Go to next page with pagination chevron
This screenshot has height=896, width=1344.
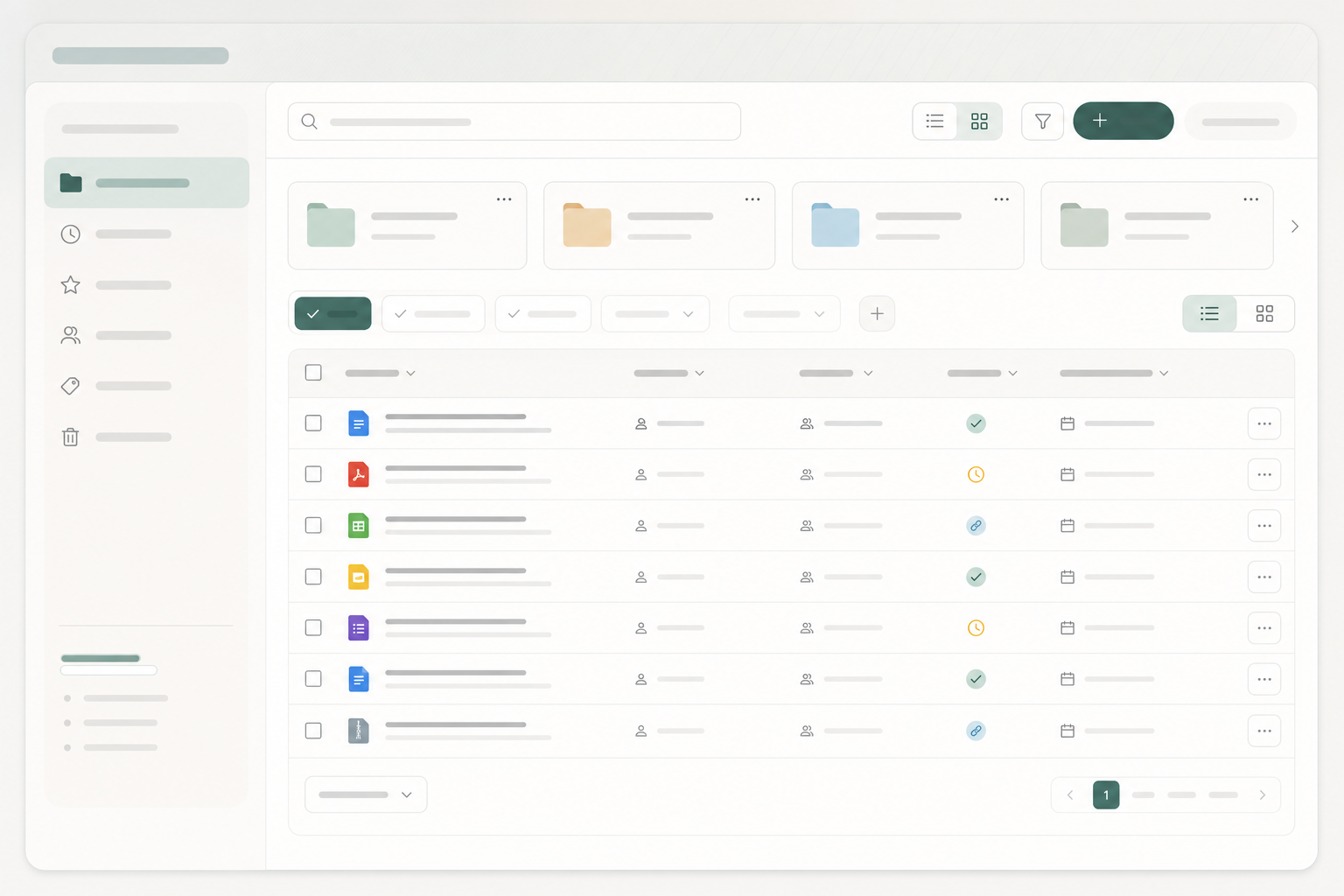(1262, 794)
